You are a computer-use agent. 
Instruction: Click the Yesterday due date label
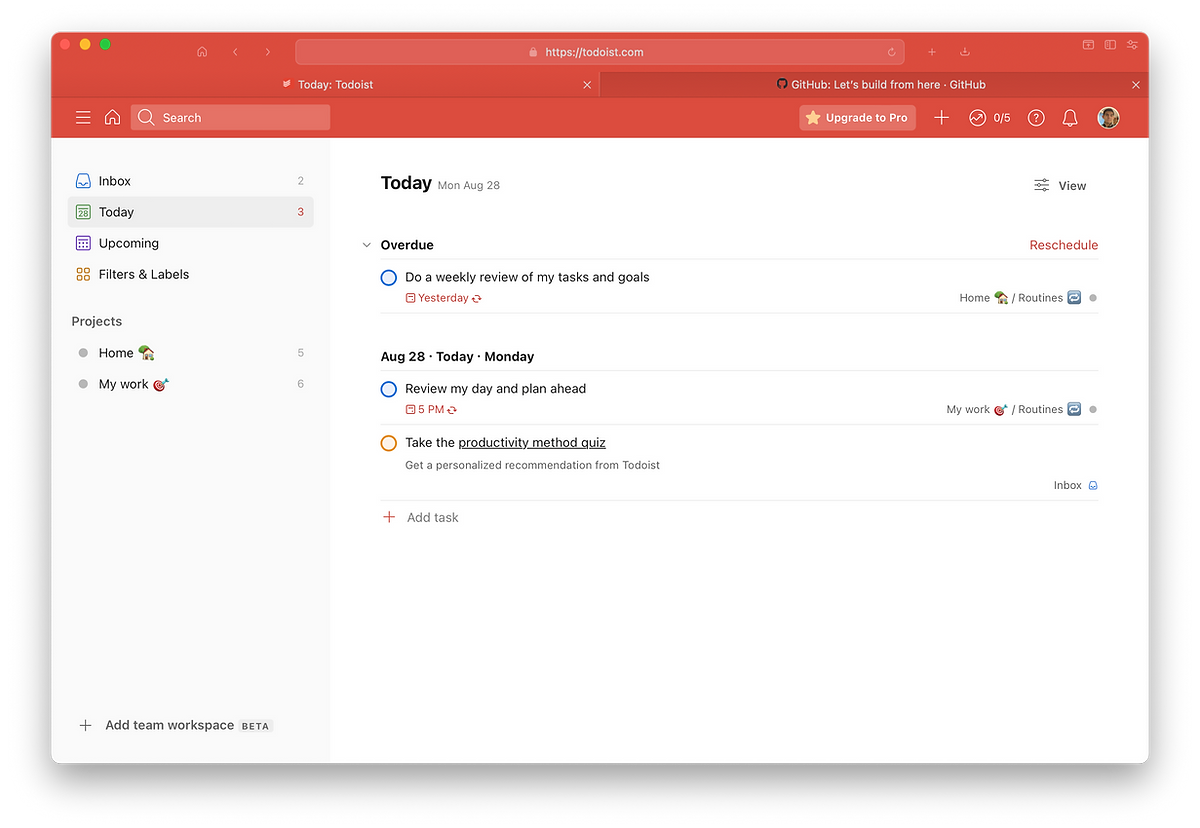pyautogui.click(x=443, y=298)
